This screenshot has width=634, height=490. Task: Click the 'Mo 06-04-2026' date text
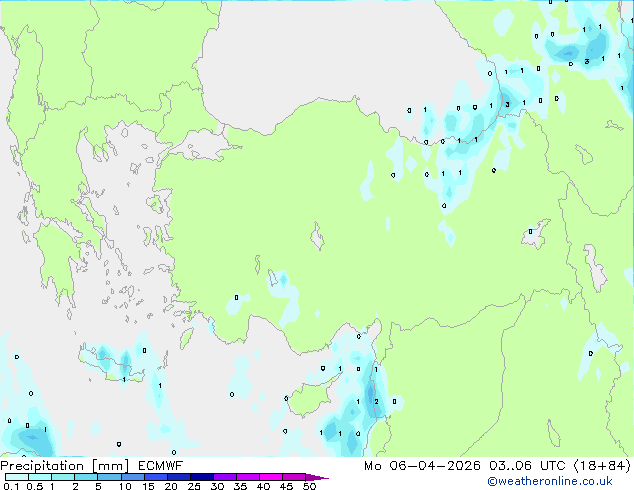pyautogui.click(x=422, y=466)
